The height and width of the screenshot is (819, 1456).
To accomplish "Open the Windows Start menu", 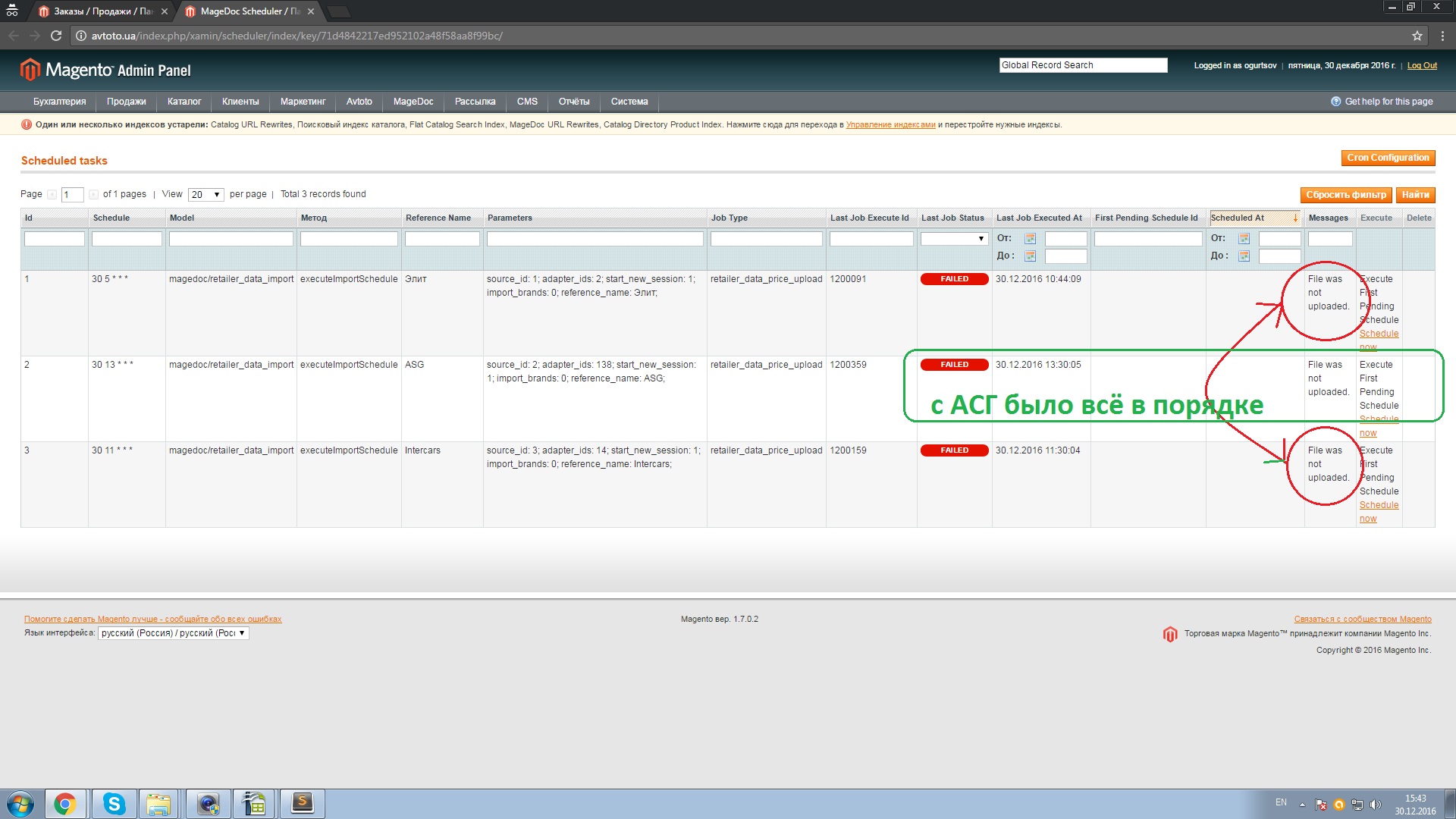I will tap(20, 804).
